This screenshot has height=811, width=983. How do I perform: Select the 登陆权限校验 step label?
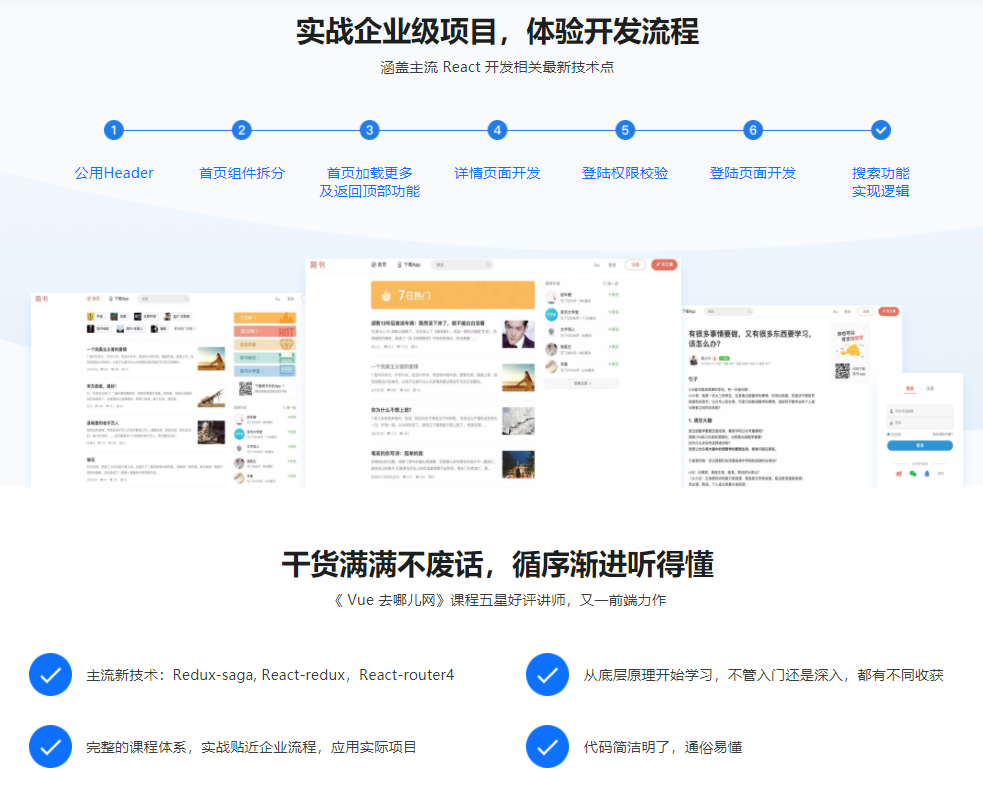625,173
